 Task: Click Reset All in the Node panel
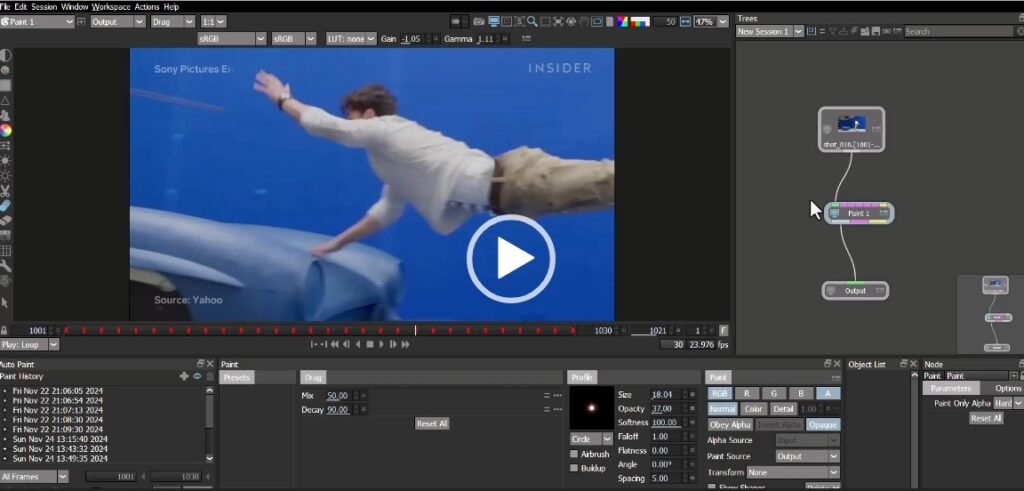(x=985, y=419)
